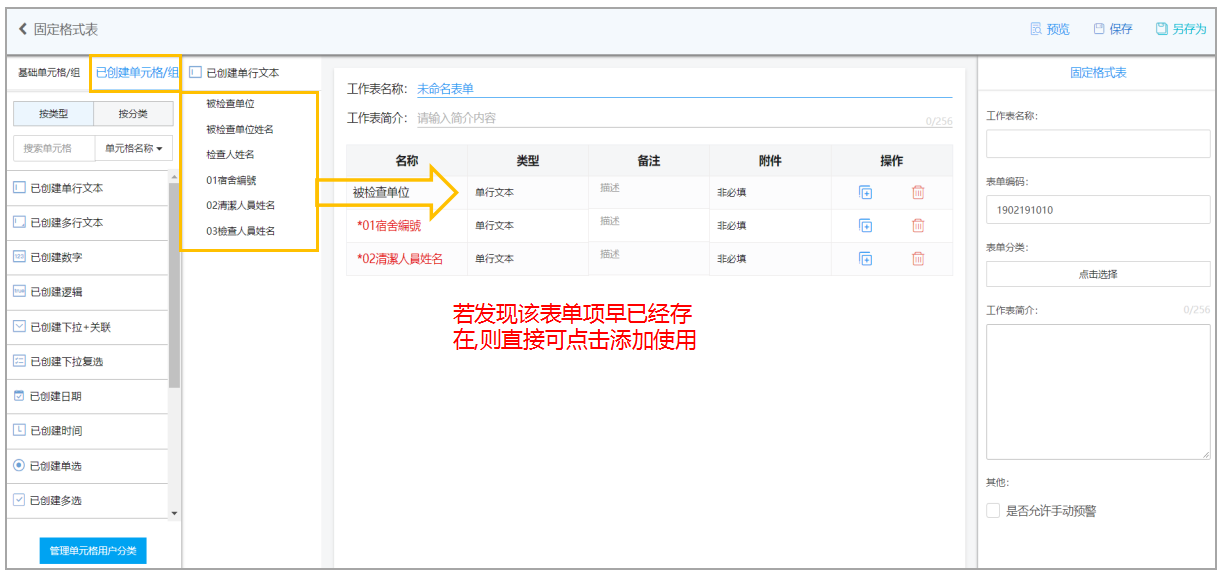Select 已创建逻辑 item
This screenshot has height=574, width=1222.
tap(87, 292)
